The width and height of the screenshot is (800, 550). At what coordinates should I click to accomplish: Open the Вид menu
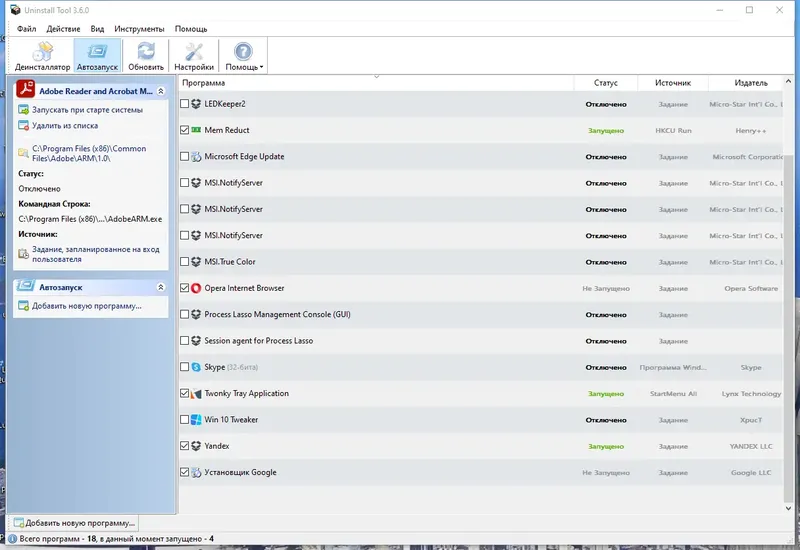(97, 29)
